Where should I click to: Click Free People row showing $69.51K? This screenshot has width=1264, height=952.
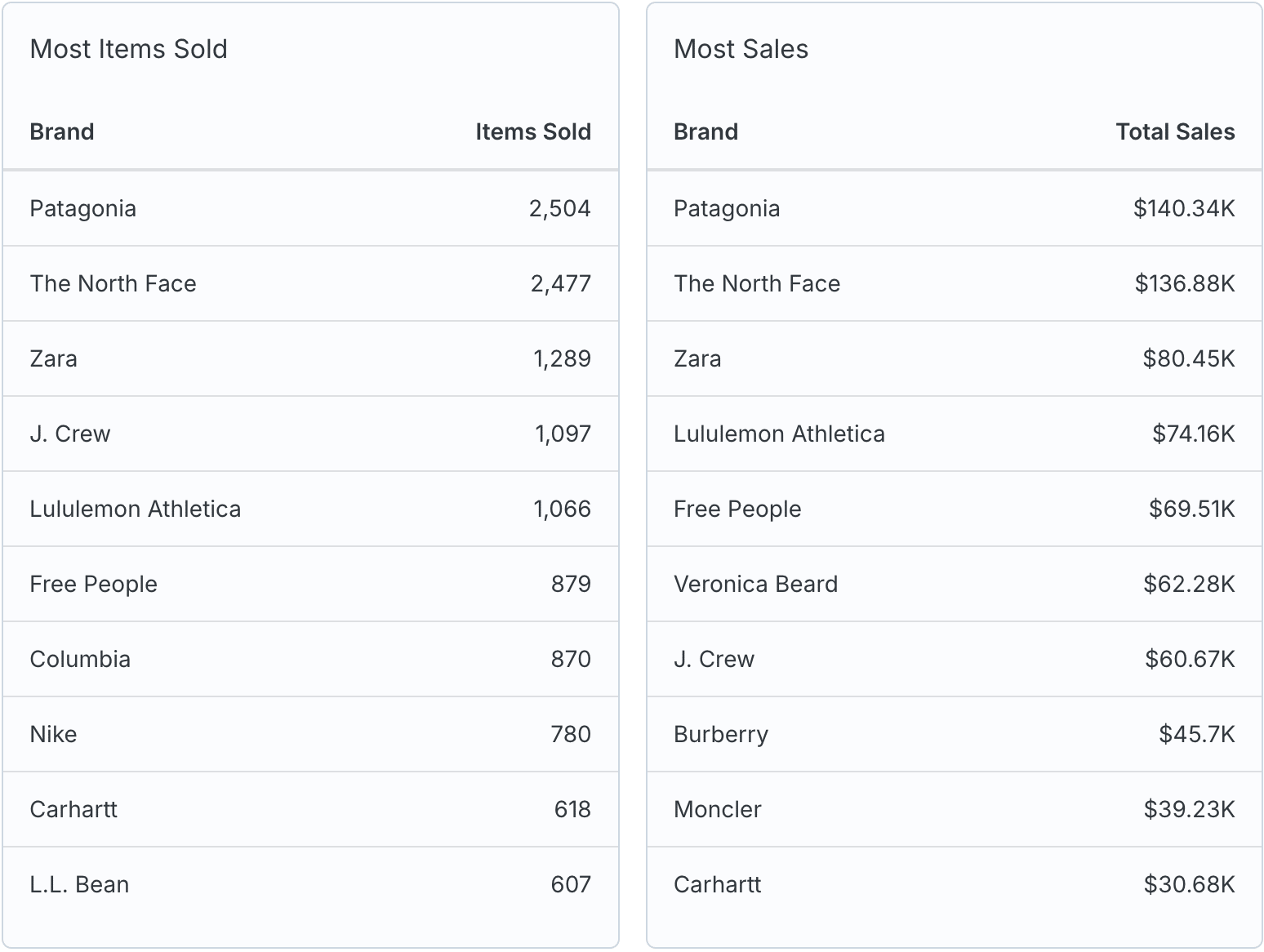955,509
